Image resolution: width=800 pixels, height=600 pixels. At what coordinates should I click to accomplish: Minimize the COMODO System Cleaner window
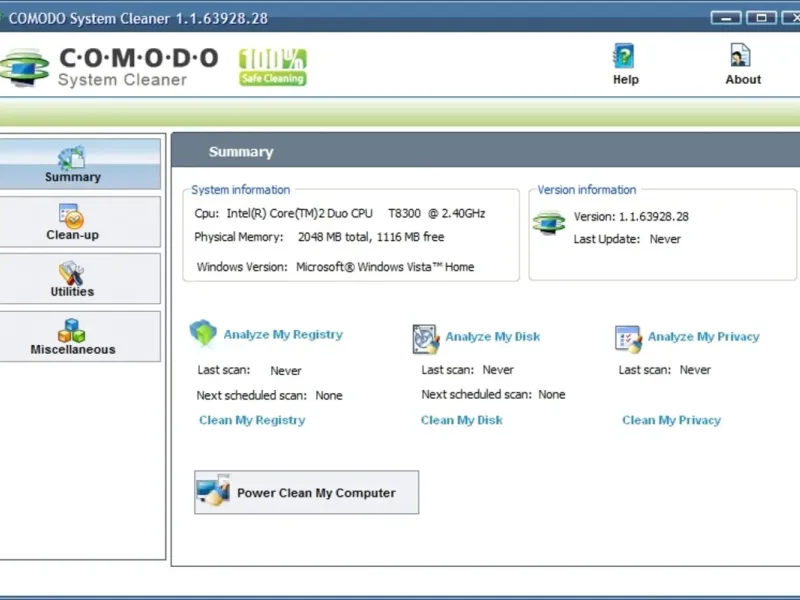tap(726, 18)
